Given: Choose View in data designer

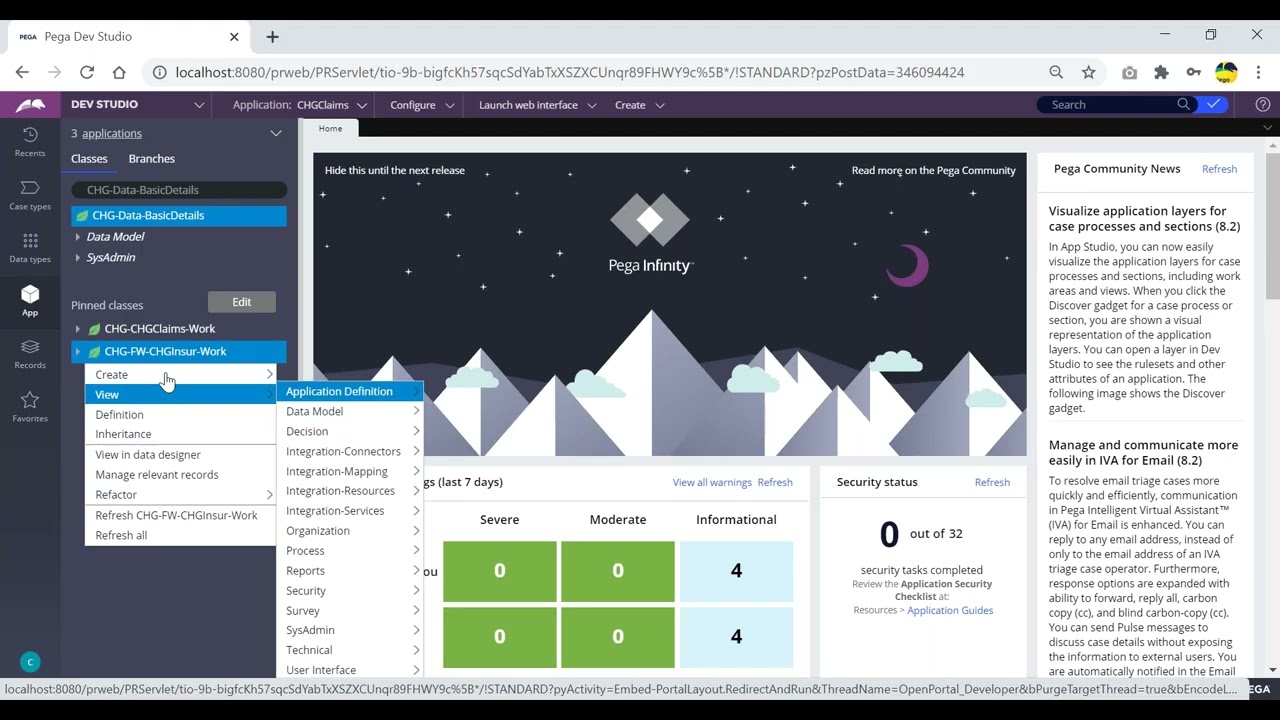Looking at the screenshot, I should click(x=180, y=455).
